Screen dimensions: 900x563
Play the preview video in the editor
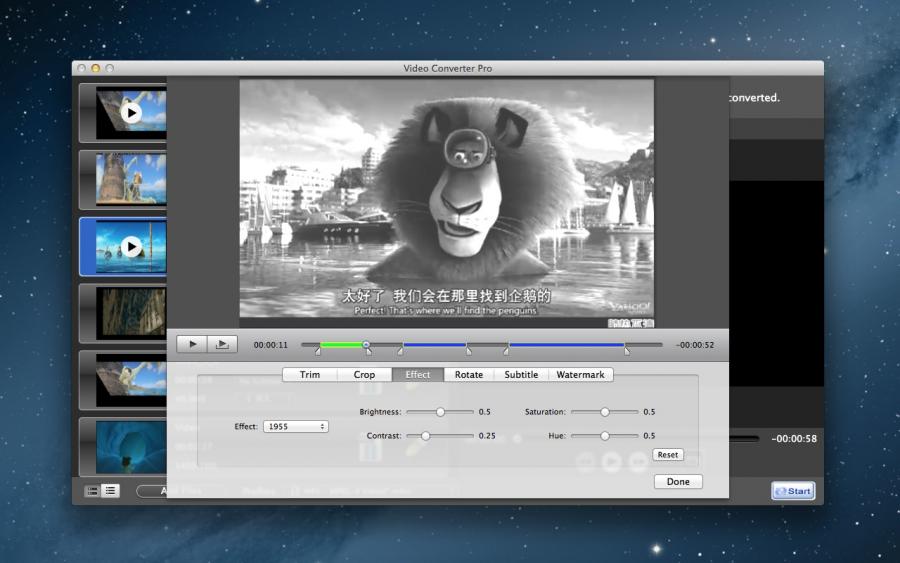[192, 344]
